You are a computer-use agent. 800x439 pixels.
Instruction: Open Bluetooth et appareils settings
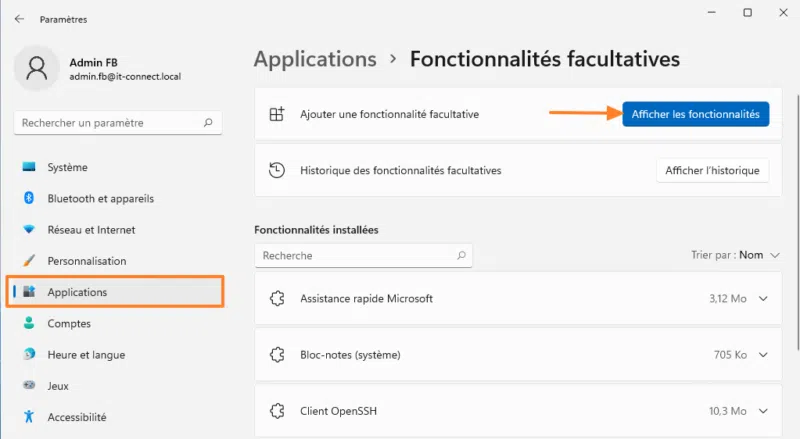[x=100, y=198]
